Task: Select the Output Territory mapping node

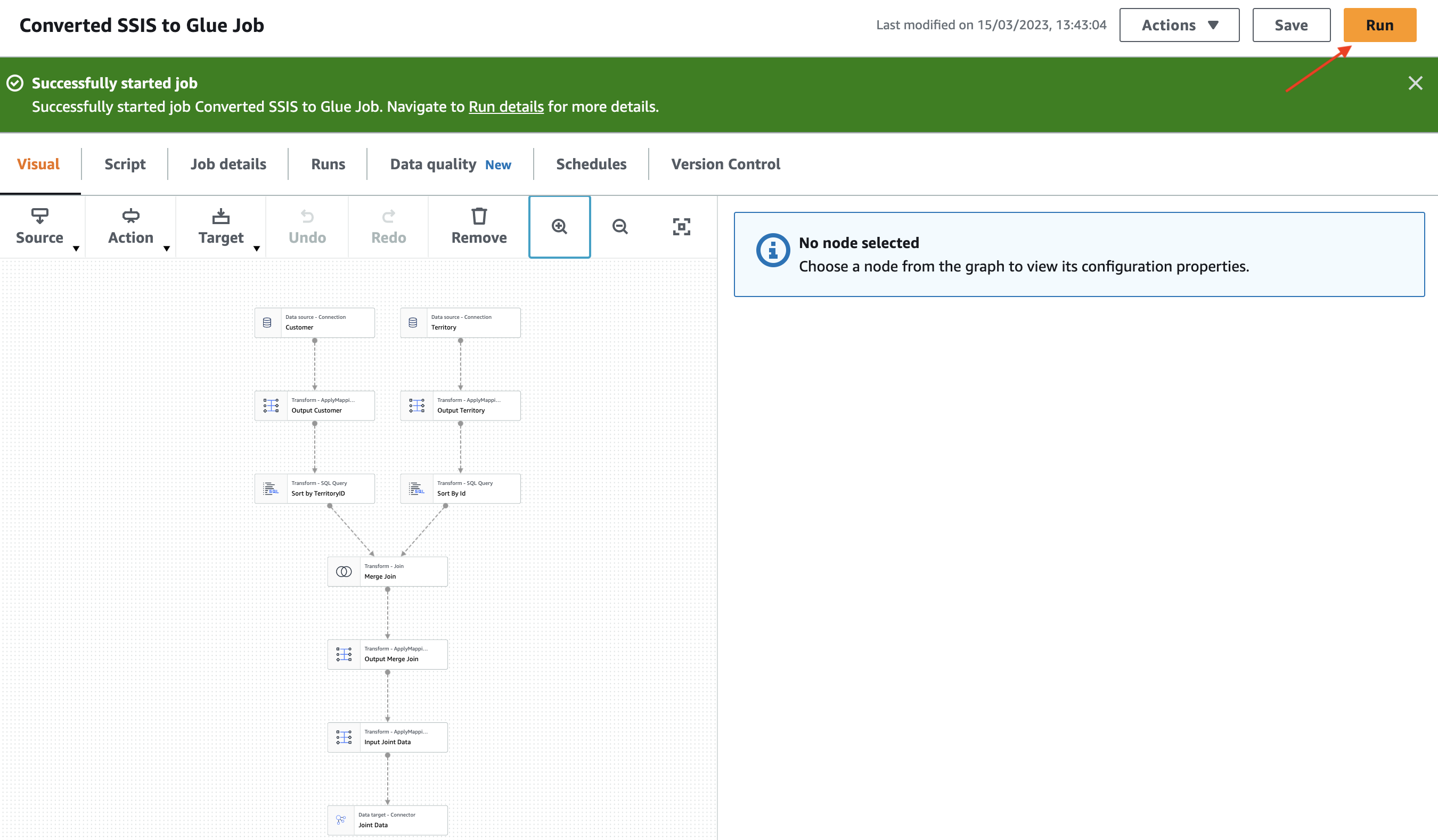Action: [x=461, y=406]
